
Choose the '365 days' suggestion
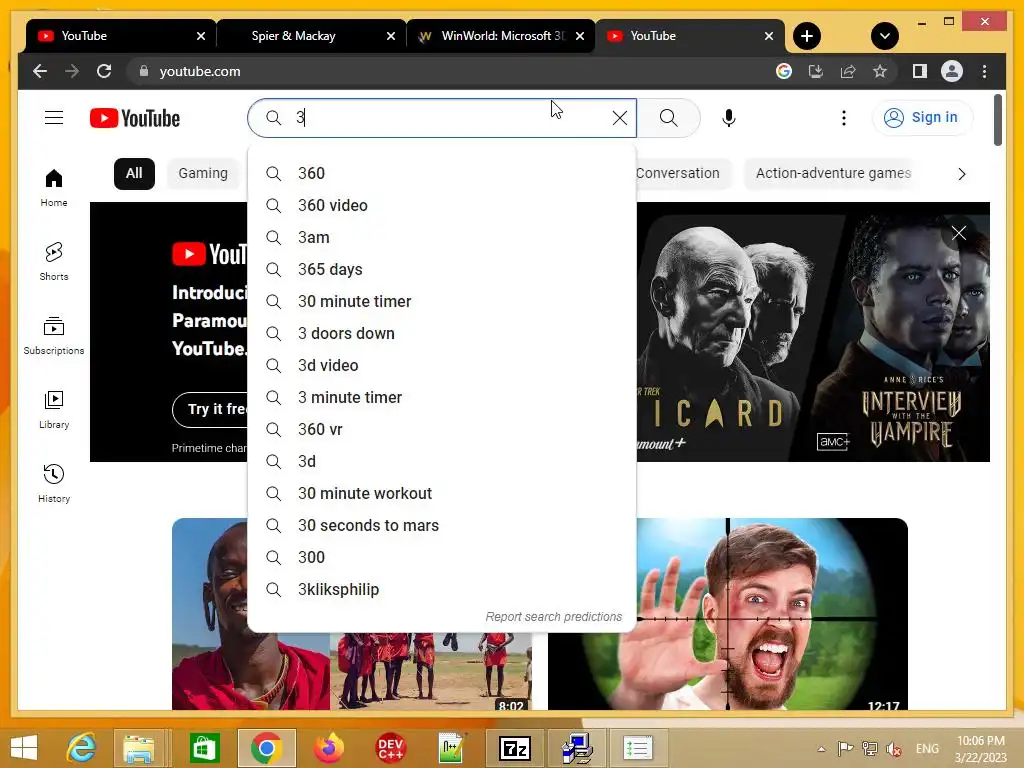[x=442, y=269]
